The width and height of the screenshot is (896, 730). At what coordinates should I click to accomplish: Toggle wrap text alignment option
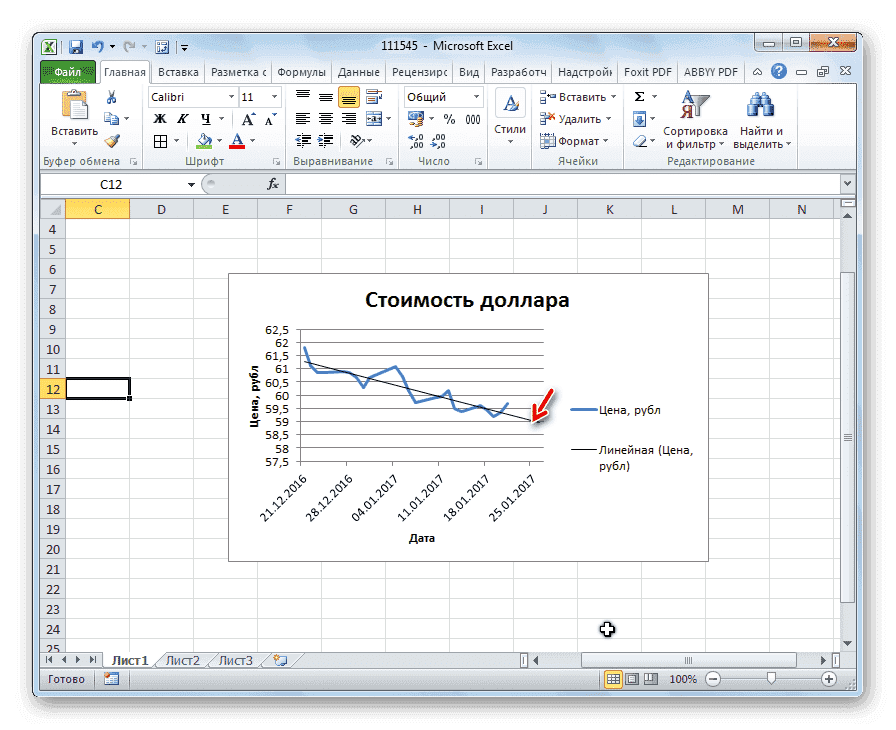[373, 97]
